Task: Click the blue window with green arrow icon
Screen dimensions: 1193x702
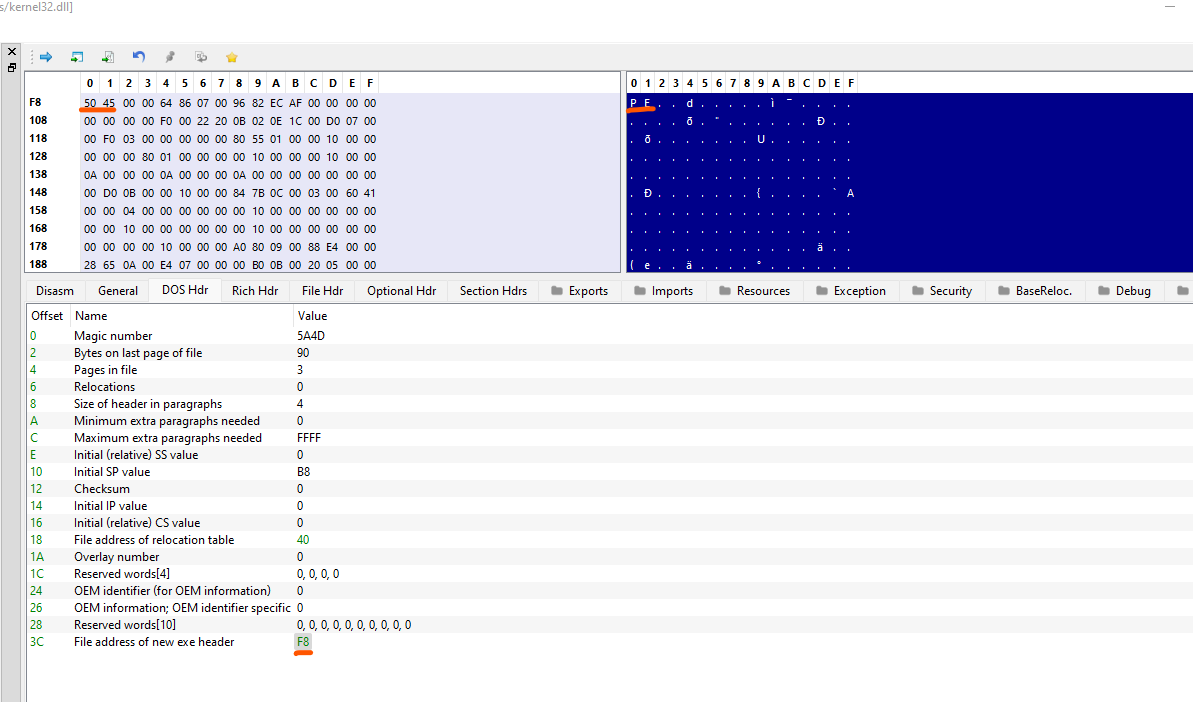Action: pyautogui.click(x=77, y=57)
